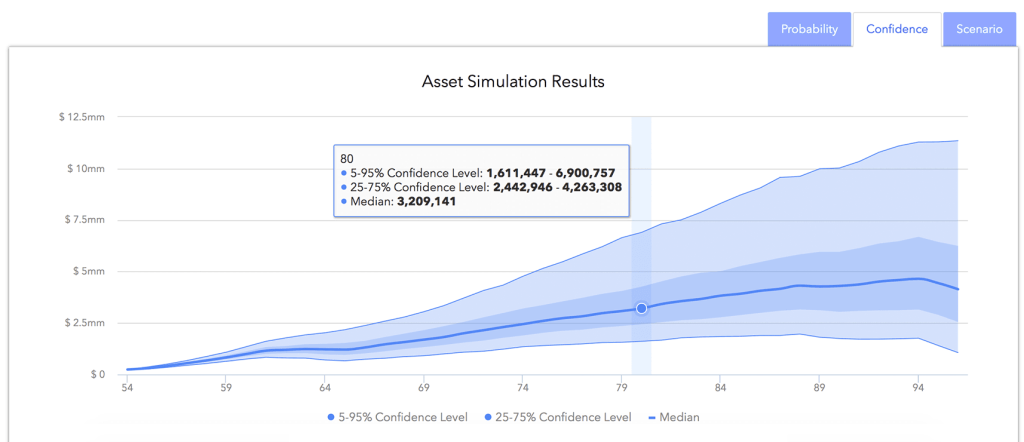Switch to the Probability tab
Screen dimensions: 1024x442
click(809, 29)
